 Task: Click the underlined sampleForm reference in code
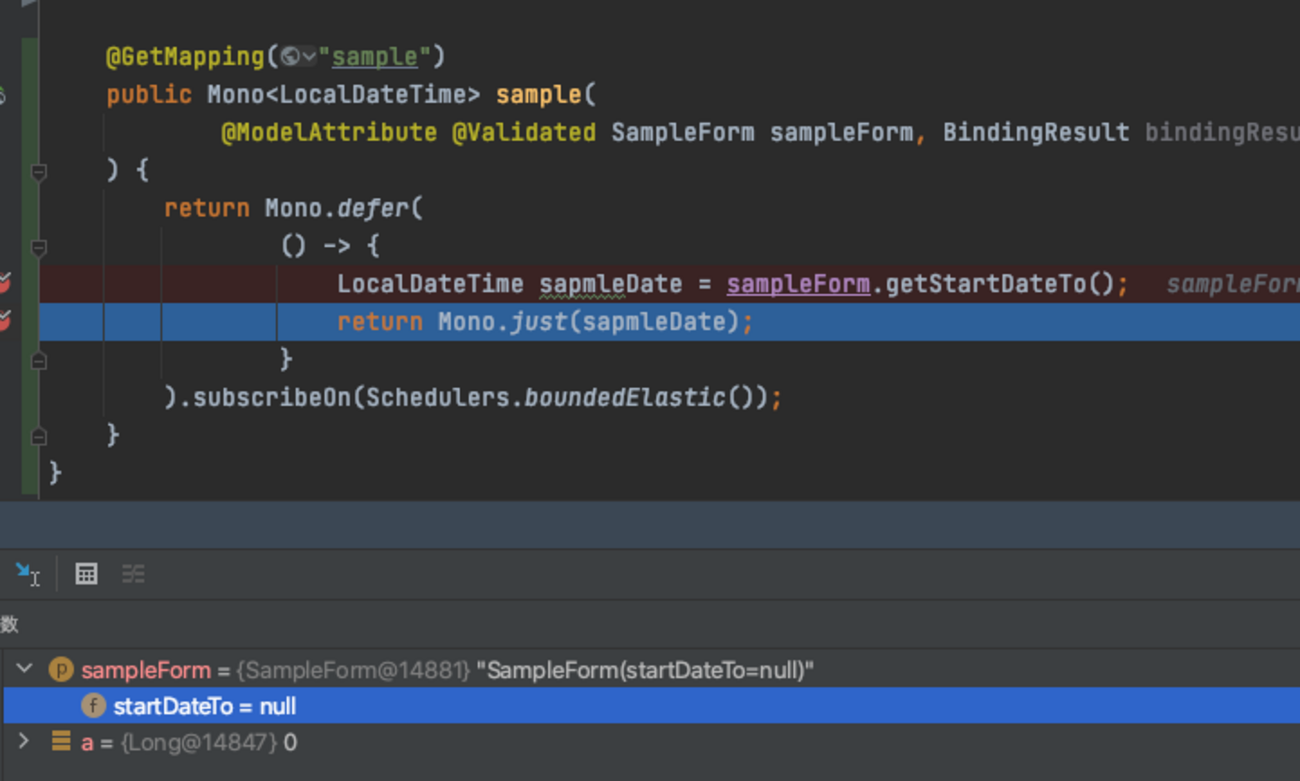[797, 283]
